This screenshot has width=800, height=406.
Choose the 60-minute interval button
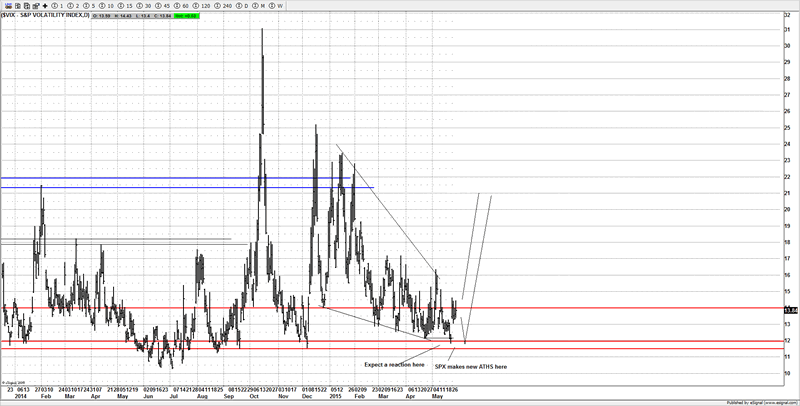[x=183, y=6]
